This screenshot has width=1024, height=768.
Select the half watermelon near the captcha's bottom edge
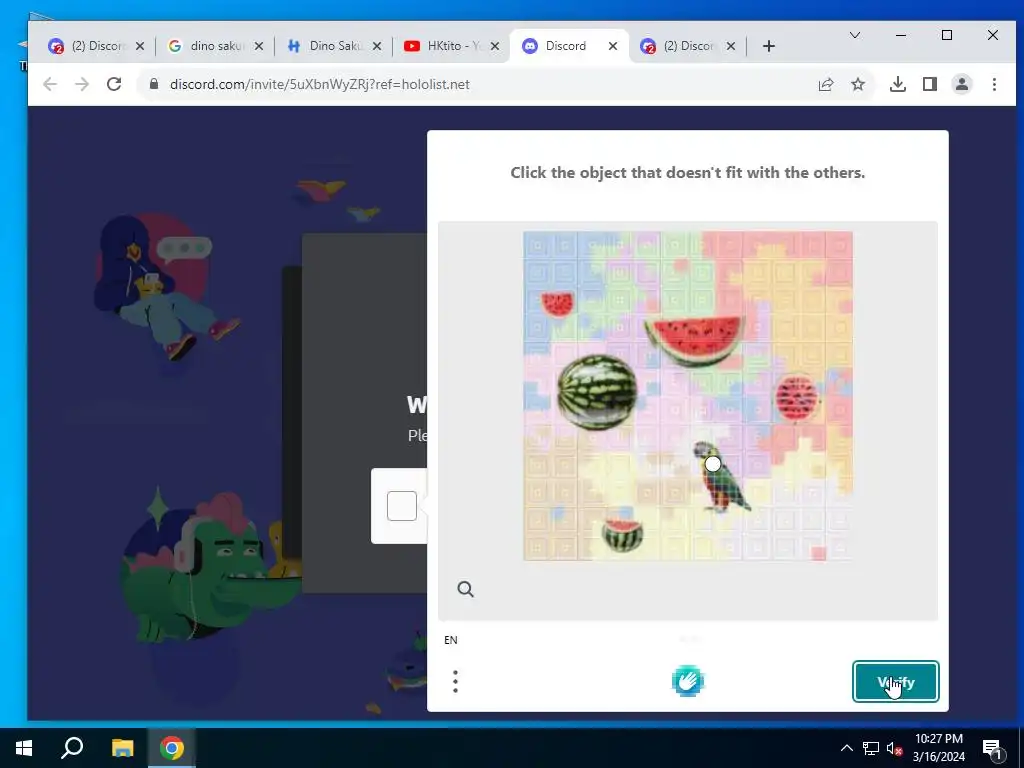pyautogui.click(x=622, y=535)
